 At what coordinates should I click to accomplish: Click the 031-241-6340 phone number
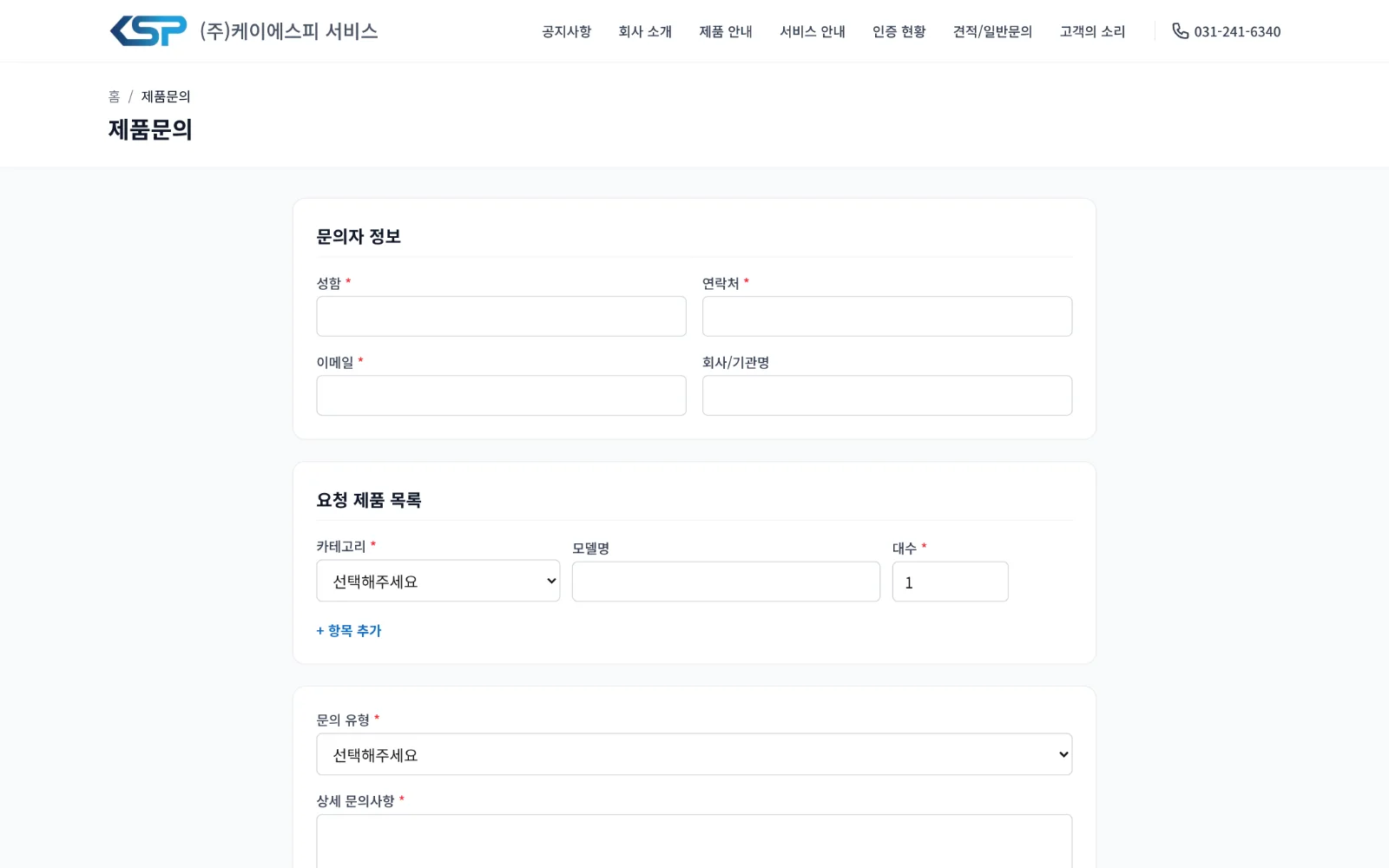[1237, 31]
